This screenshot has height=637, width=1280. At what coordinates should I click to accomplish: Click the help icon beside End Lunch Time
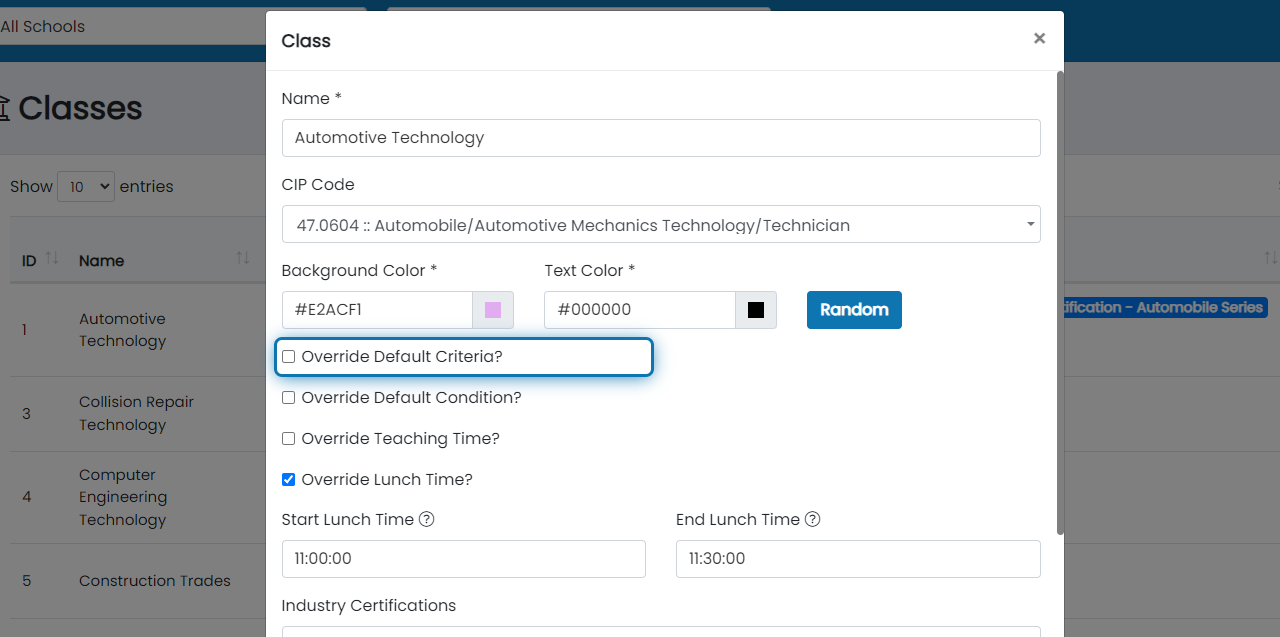pyautogui.click(x=812, y=519)
